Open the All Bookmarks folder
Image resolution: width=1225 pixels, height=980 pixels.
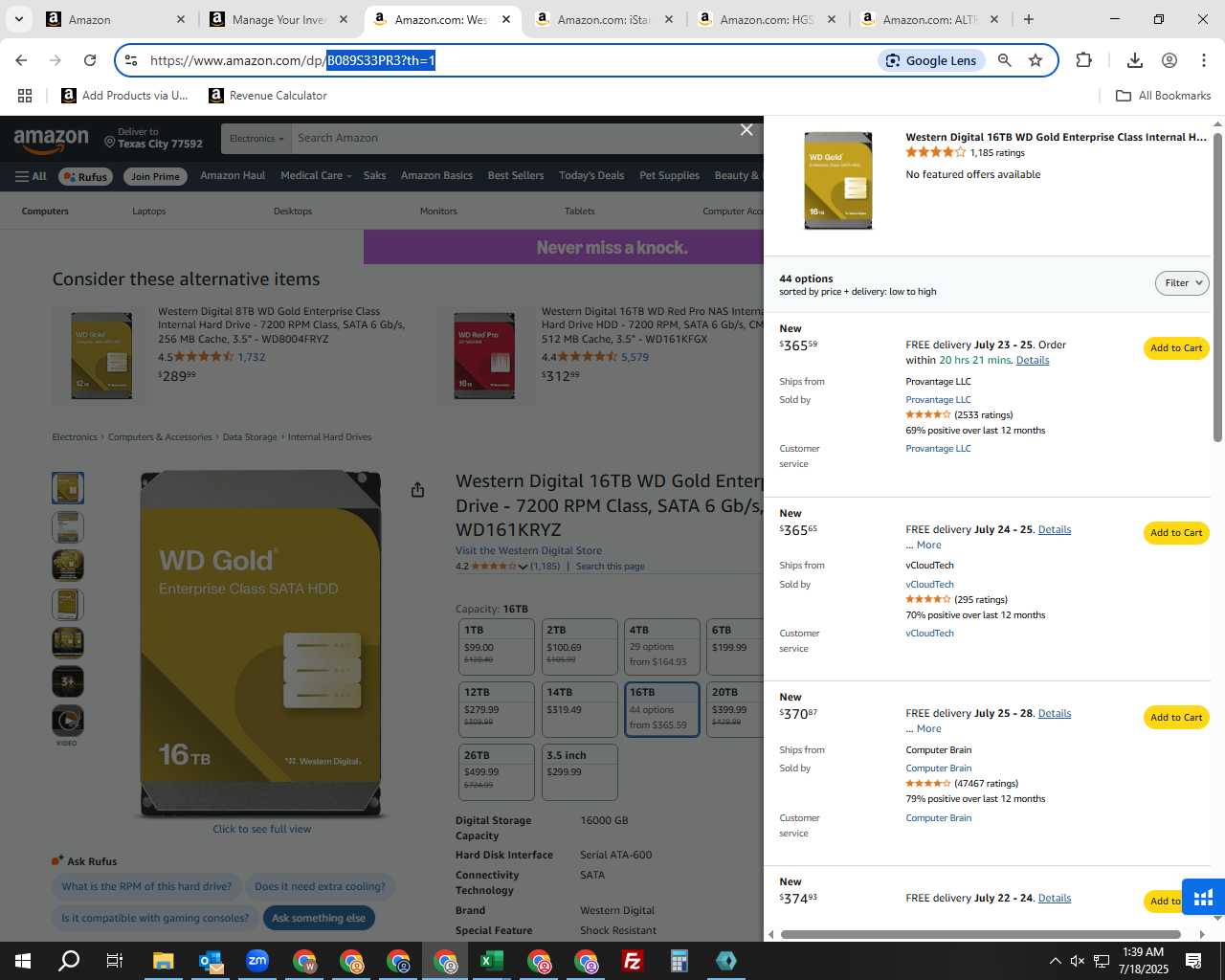(1164, 96)
